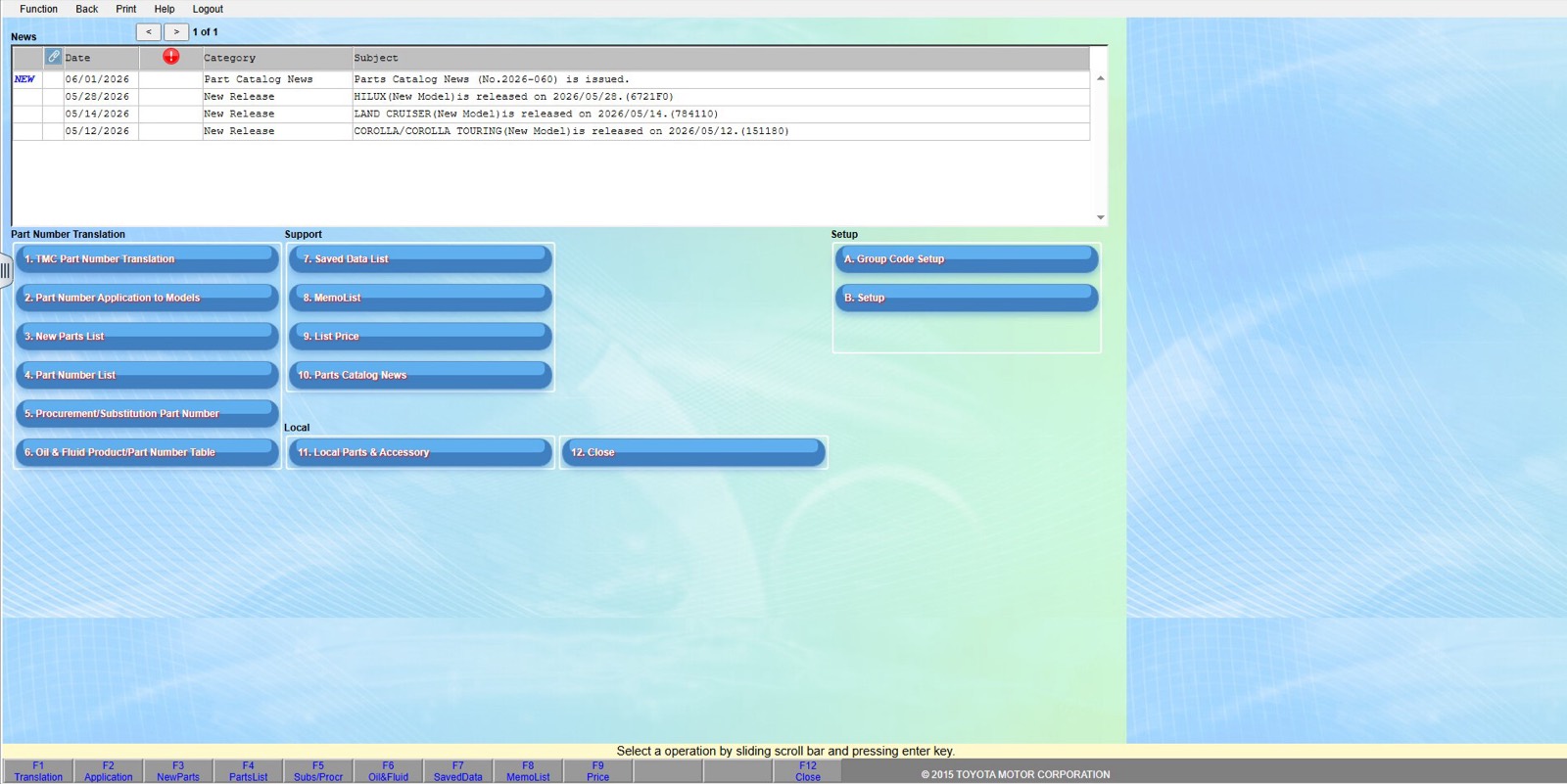Image resolution: width=1567 pixels, height=784 pixels.
Task: Open the Function menu
Action: tap(38, 9)
